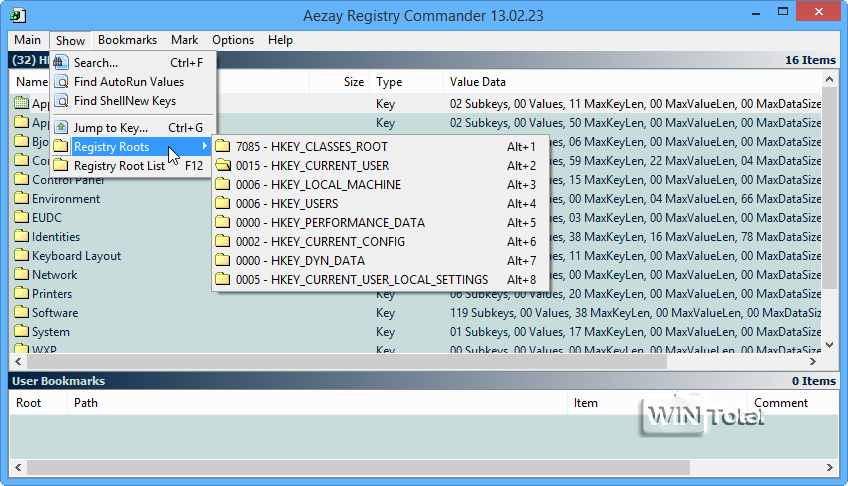Click the folder icon for HKEY_CLASSES_ROOT
Screen dimensions: 848x486
[223, 147]
